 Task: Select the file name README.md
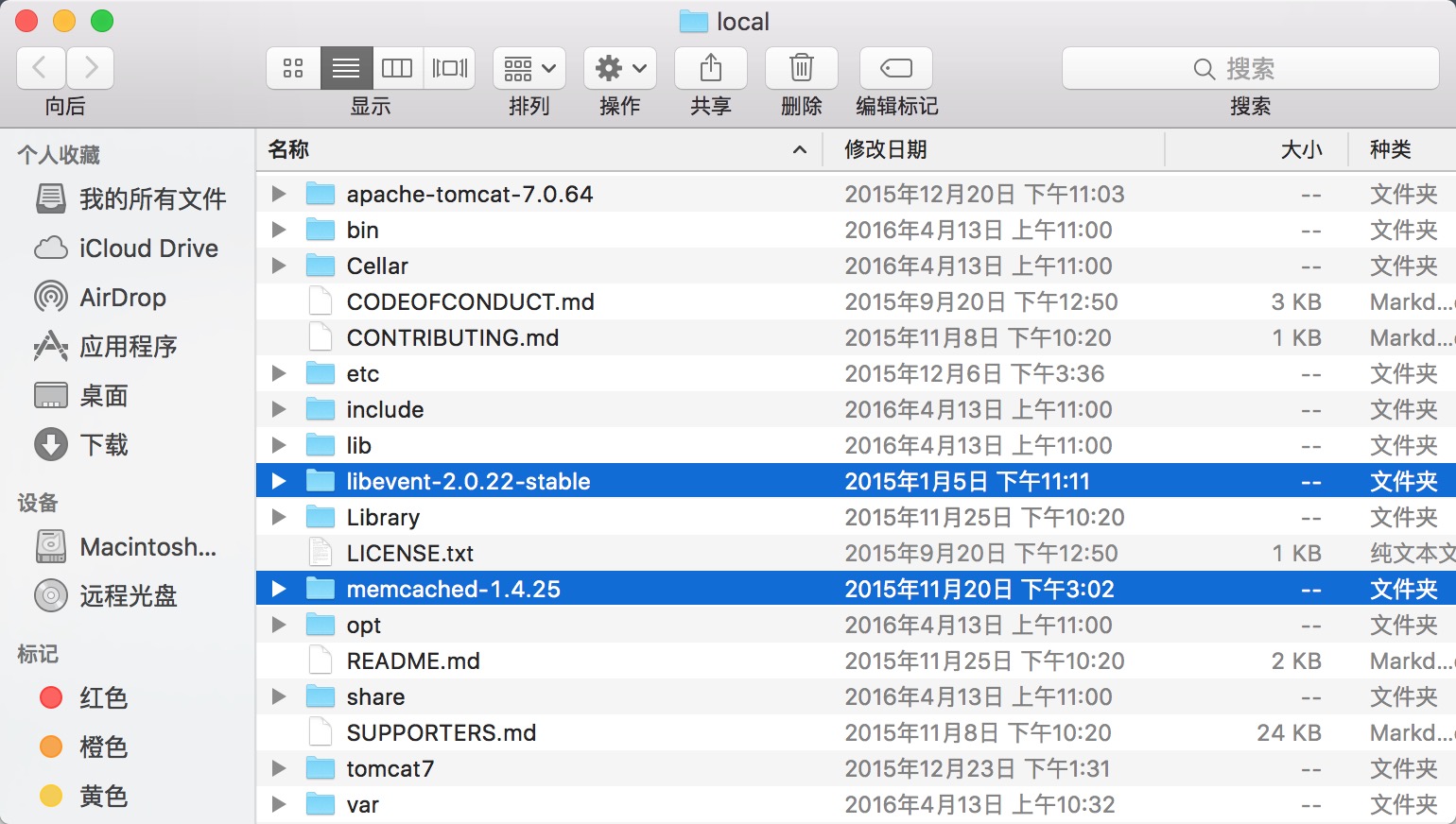click(413, 661)
